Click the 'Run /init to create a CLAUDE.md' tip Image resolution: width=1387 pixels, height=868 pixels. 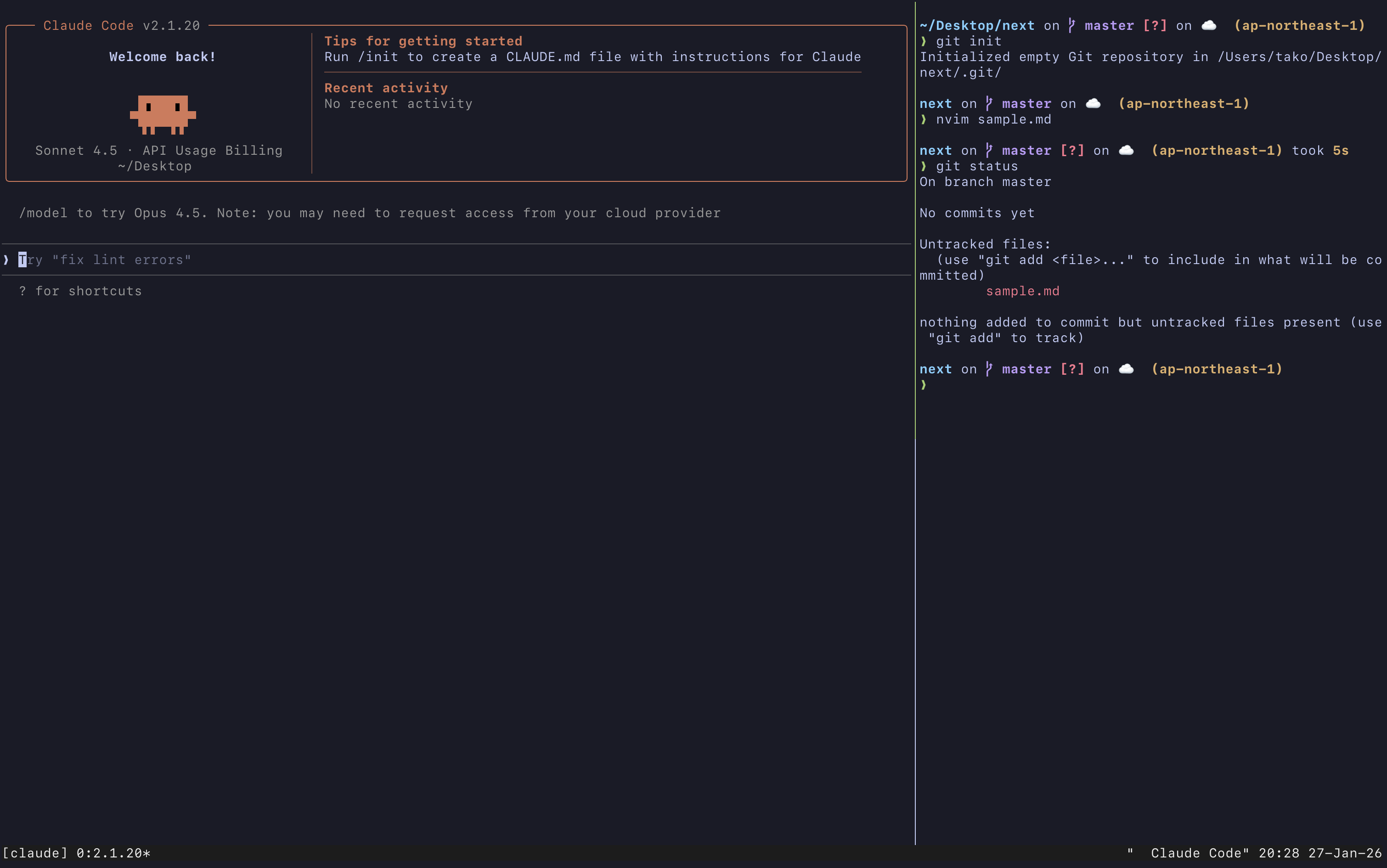coord(592,57)
